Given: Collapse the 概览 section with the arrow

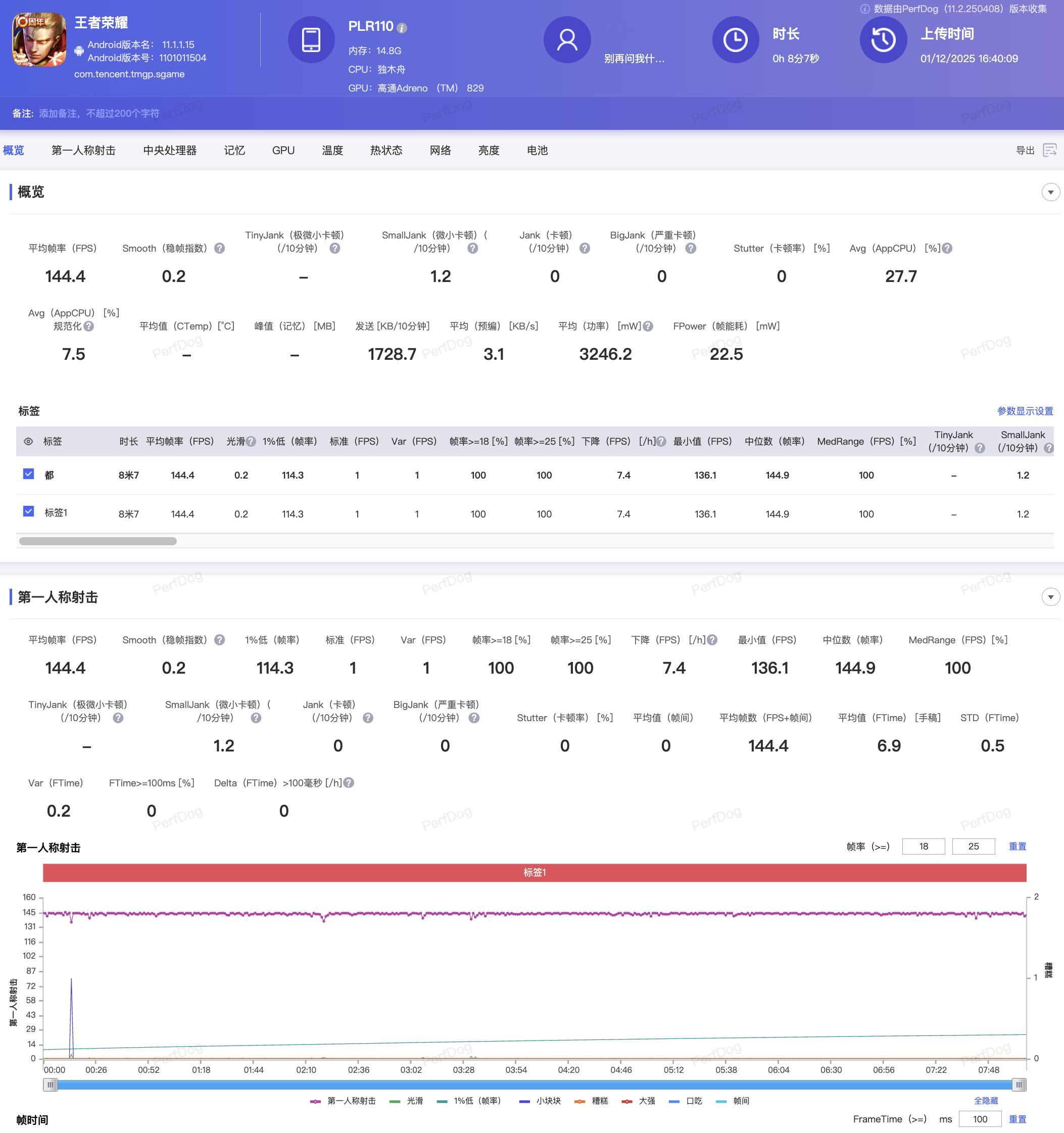Looking at the screenshot, I should coord(1050,192).
